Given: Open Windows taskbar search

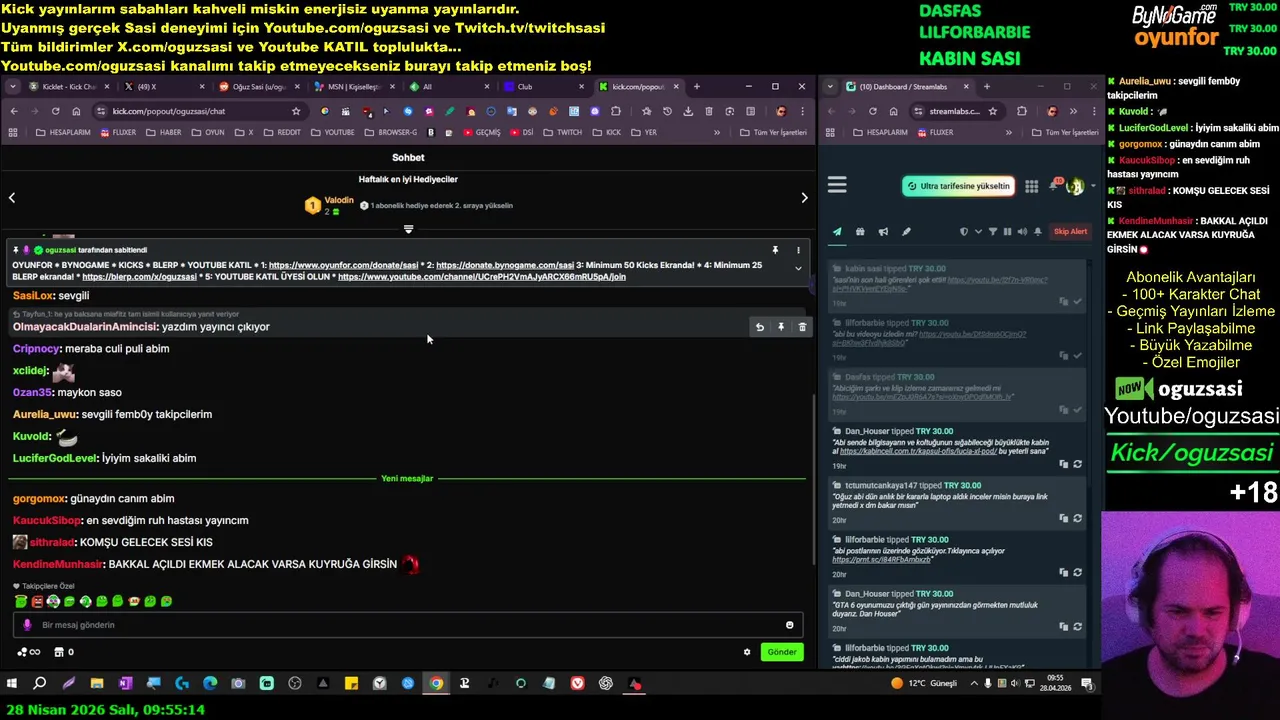Looking at the screenshot, I should (40, 684).
